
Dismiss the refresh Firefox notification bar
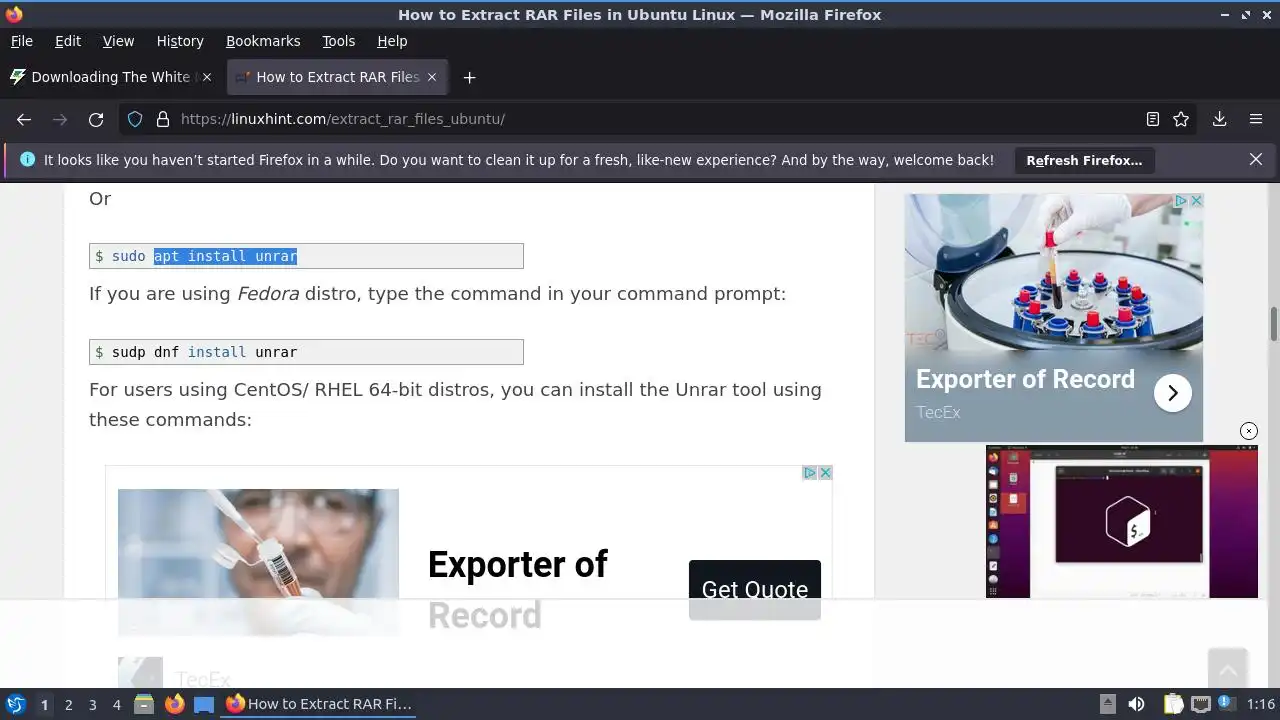pyautogui.click(x=1256, y=159)
